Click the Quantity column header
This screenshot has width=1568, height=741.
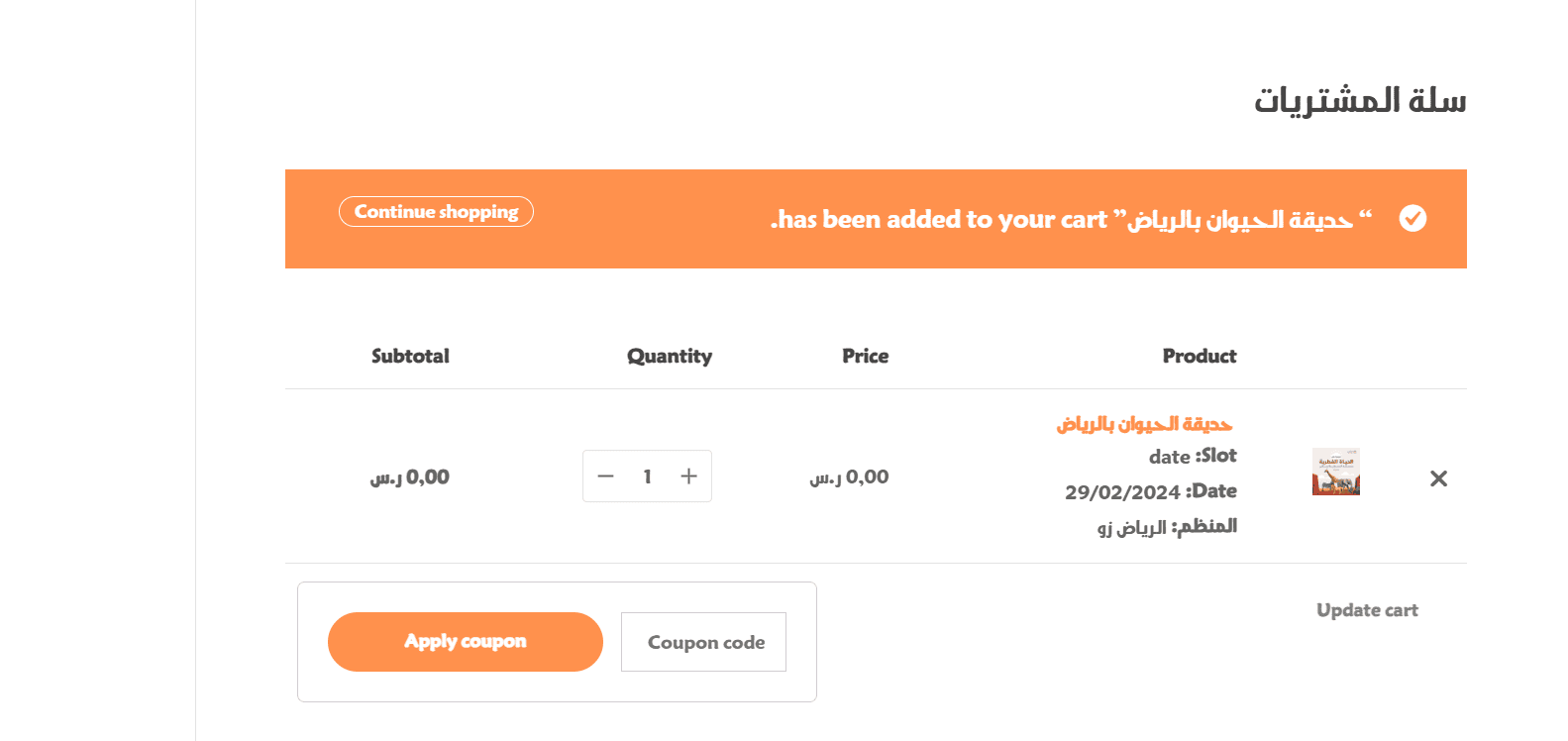click(x=670, y=357)
